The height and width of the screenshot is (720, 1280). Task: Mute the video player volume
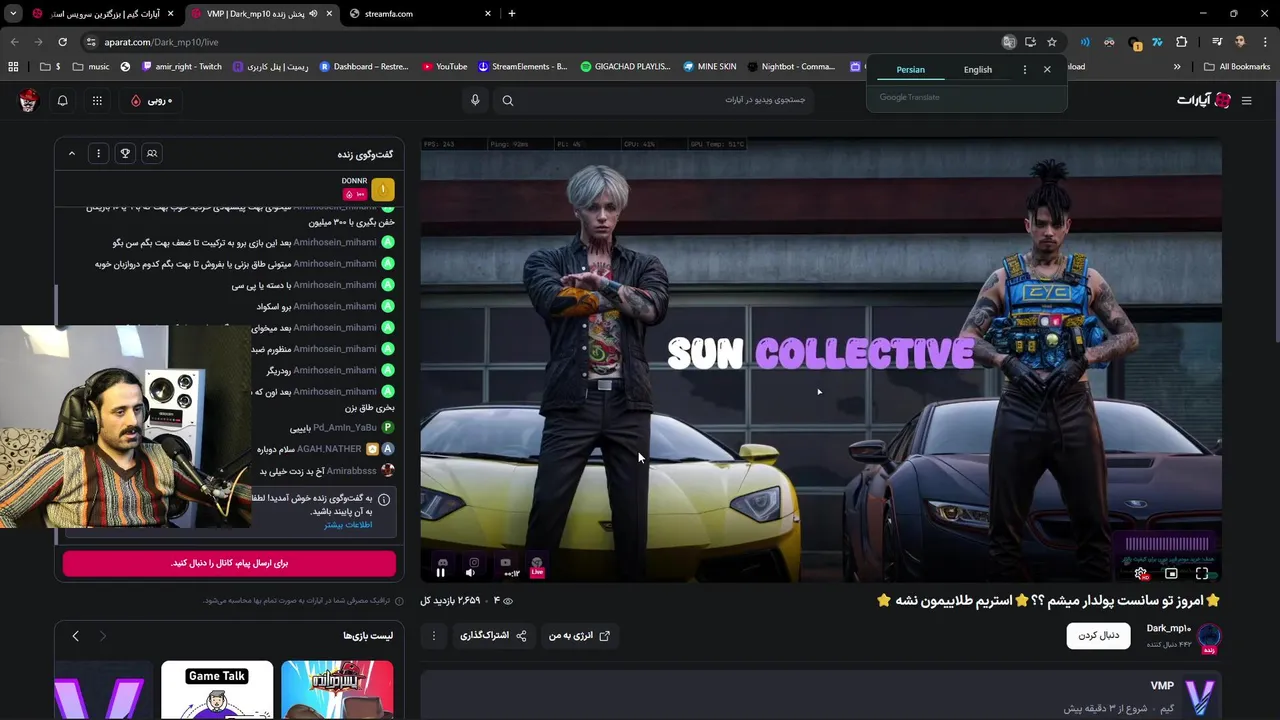pyautogui.click(x=470, y=573)
